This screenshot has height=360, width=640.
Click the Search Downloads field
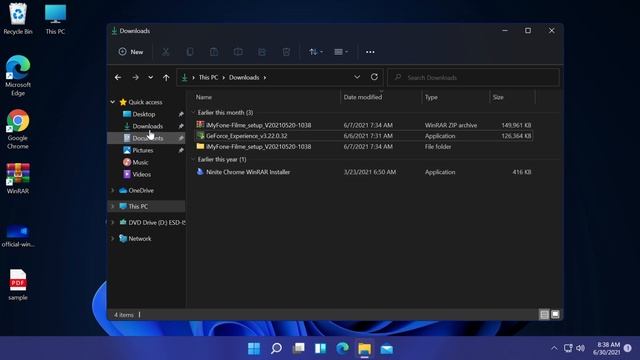[473, 77]
